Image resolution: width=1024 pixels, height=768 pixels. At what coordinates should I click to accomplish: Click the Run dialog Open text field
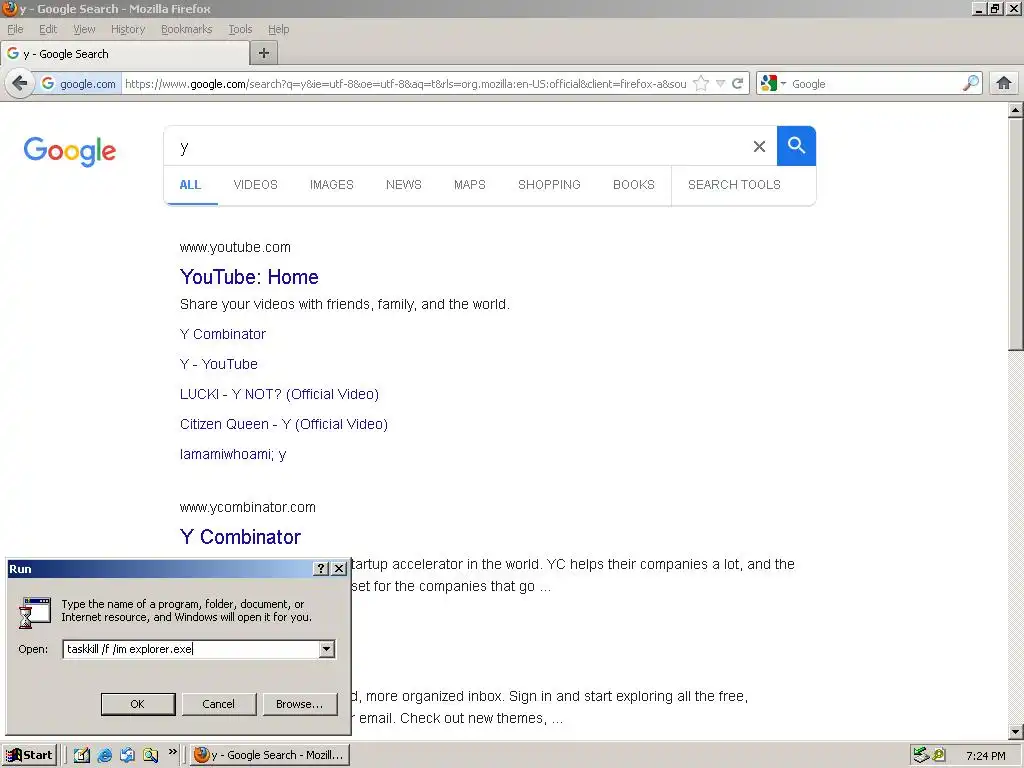point(191,649)
